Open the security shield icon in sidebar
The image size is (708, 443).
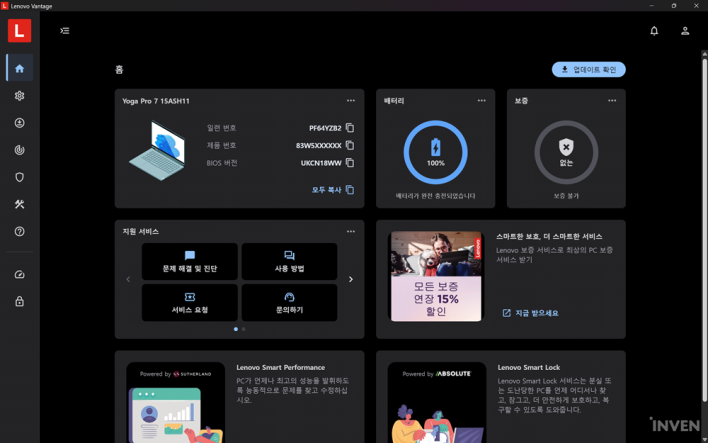19,177
